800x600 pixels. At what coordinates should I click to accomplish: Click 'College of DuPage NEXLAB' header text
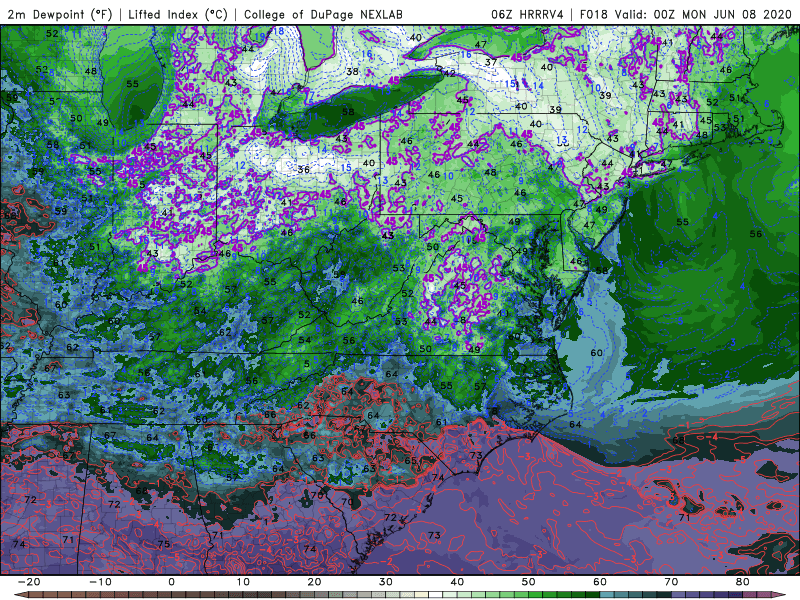point(323,14)
